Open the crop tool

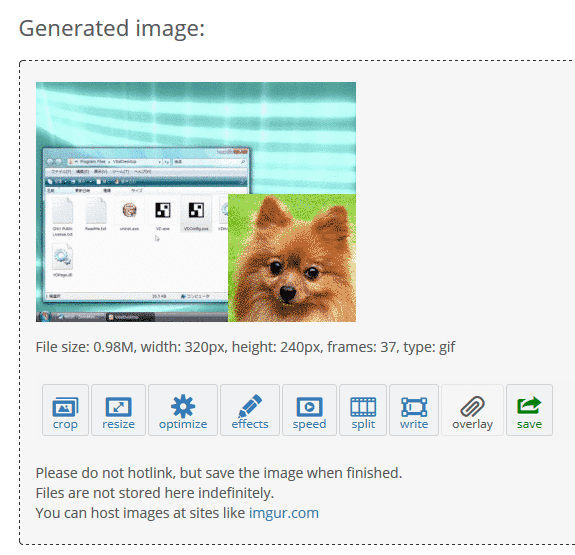(65, 410)
